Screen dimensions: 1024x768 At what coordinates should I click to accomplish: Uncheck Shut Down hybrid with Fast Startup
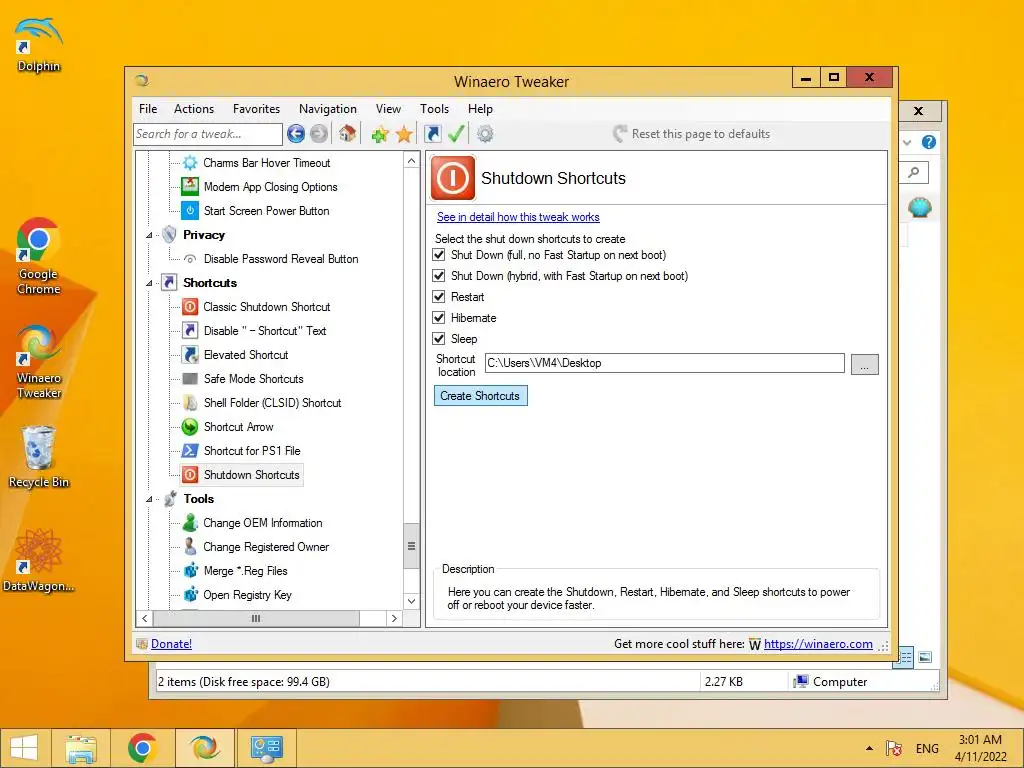point(439,276)
